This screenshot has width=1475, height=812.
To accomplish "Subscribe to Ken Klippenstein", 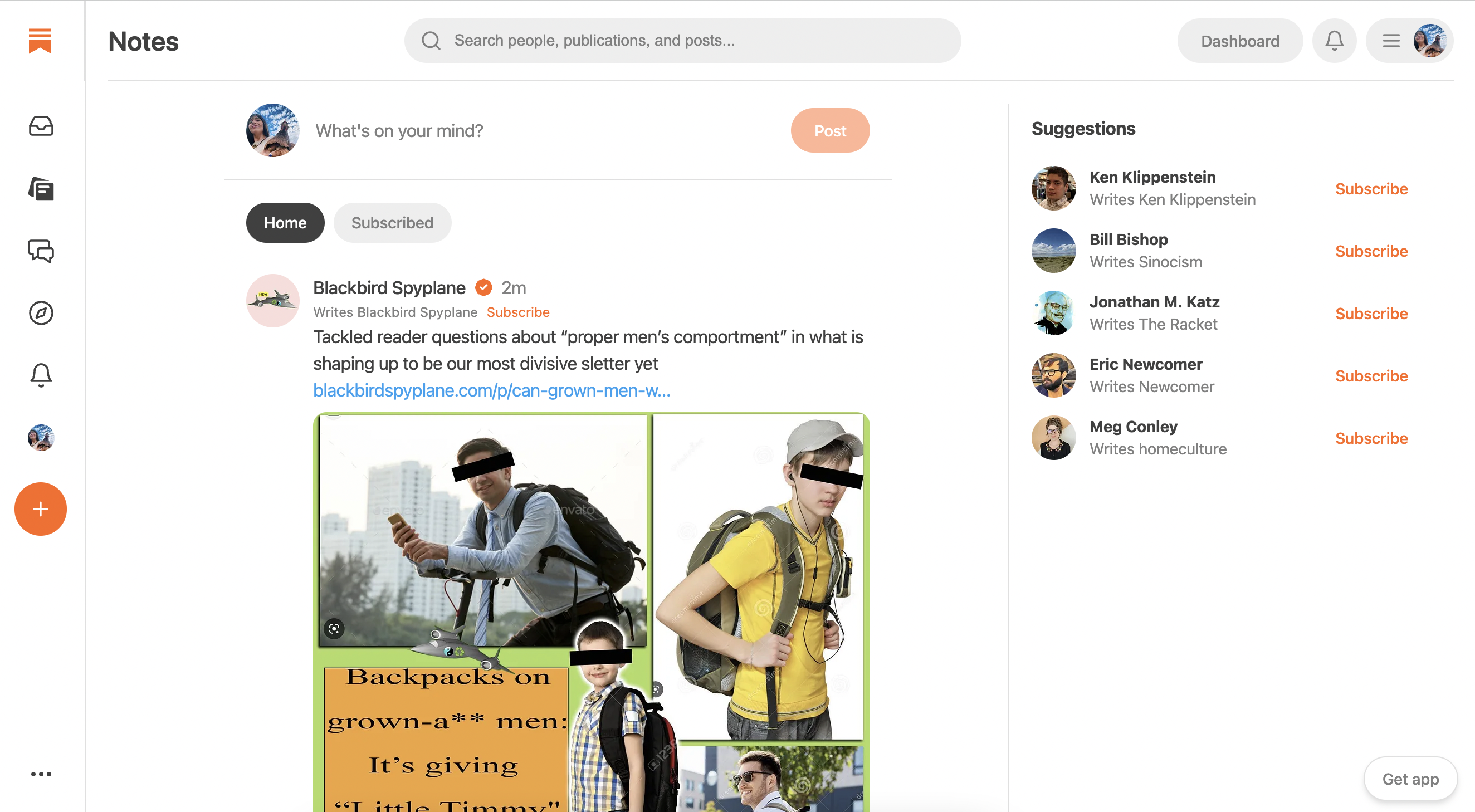I will [x=1371, y=188].
